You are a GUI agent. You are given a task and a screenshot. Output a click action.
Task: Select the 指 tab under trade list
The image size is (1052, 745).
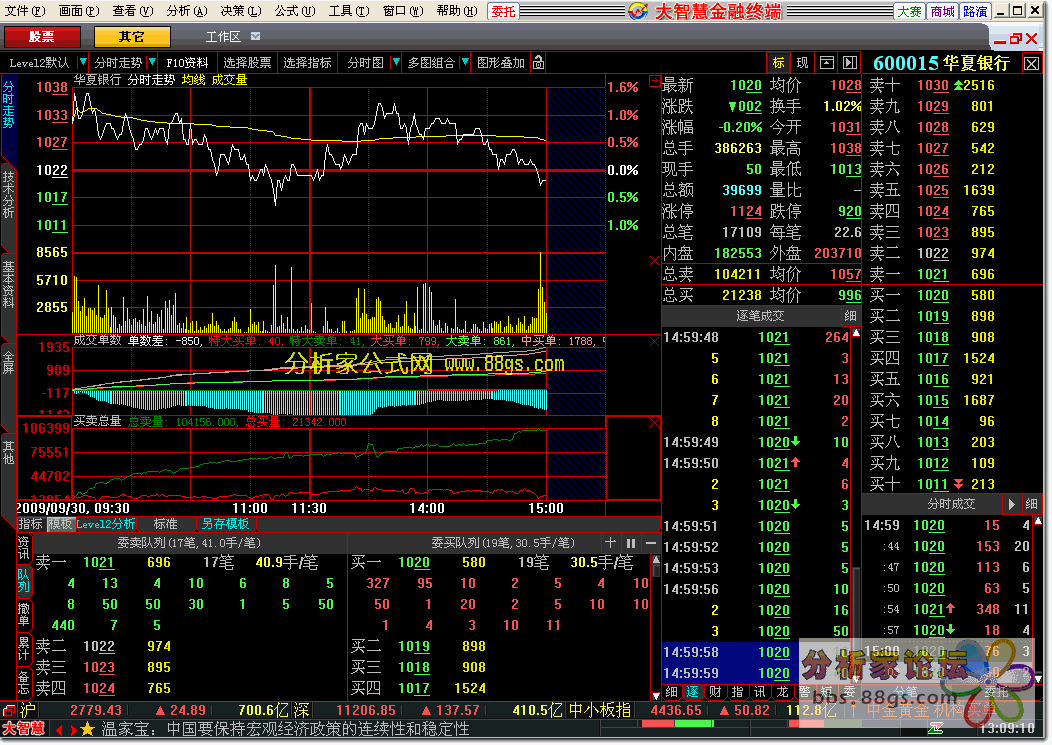tap(737, 692)
